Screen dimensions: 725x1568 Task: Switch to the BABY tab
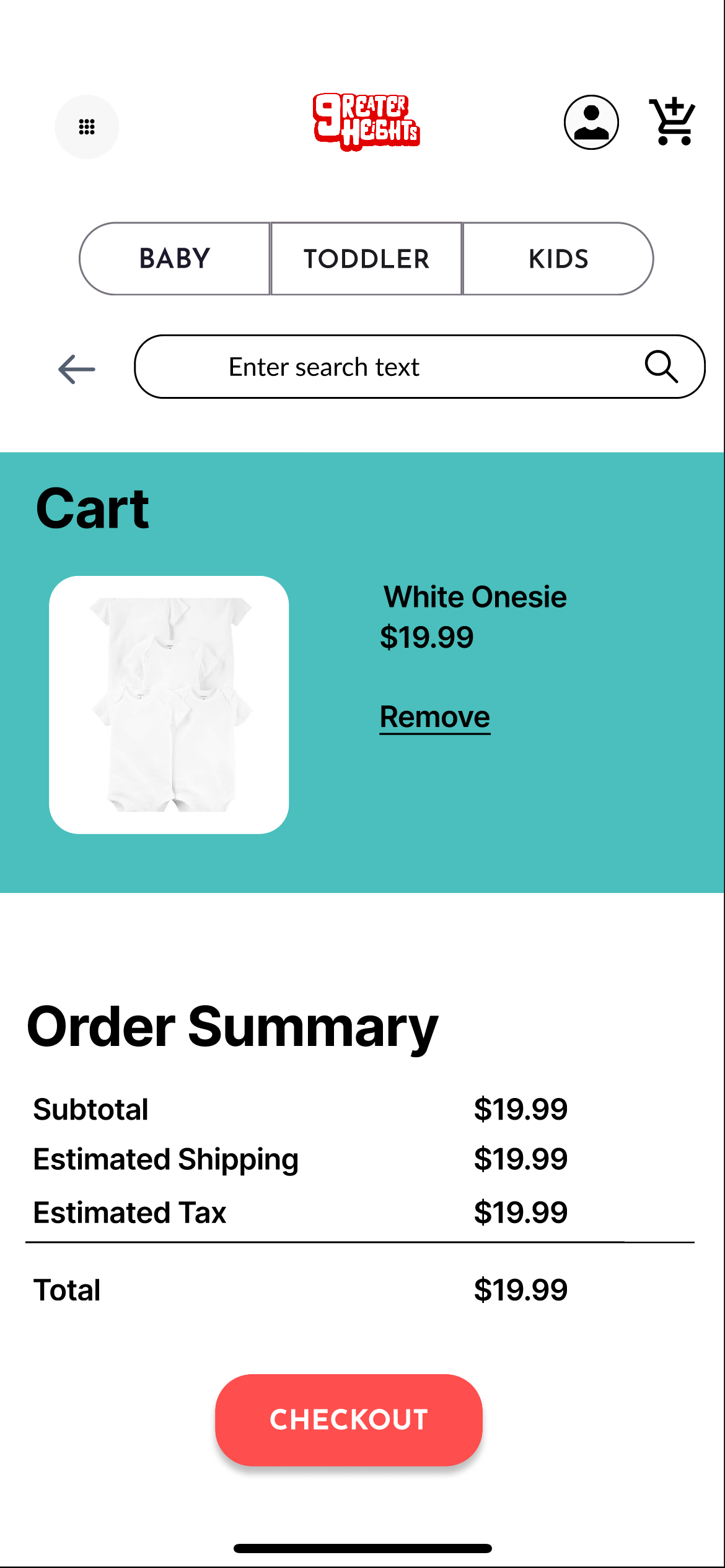coord(174,258)
